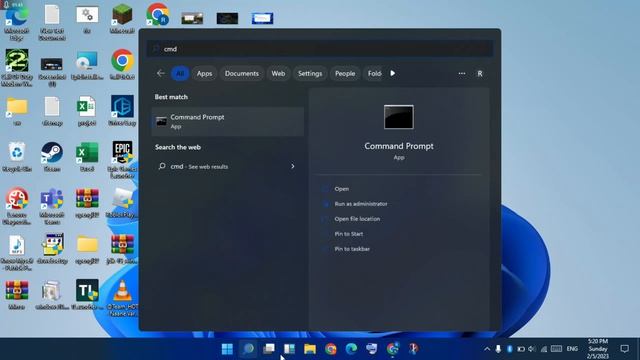The width and height of the screenshot is (640, 360).
Task: Open the notification center icon
Action: pos(624,349)
